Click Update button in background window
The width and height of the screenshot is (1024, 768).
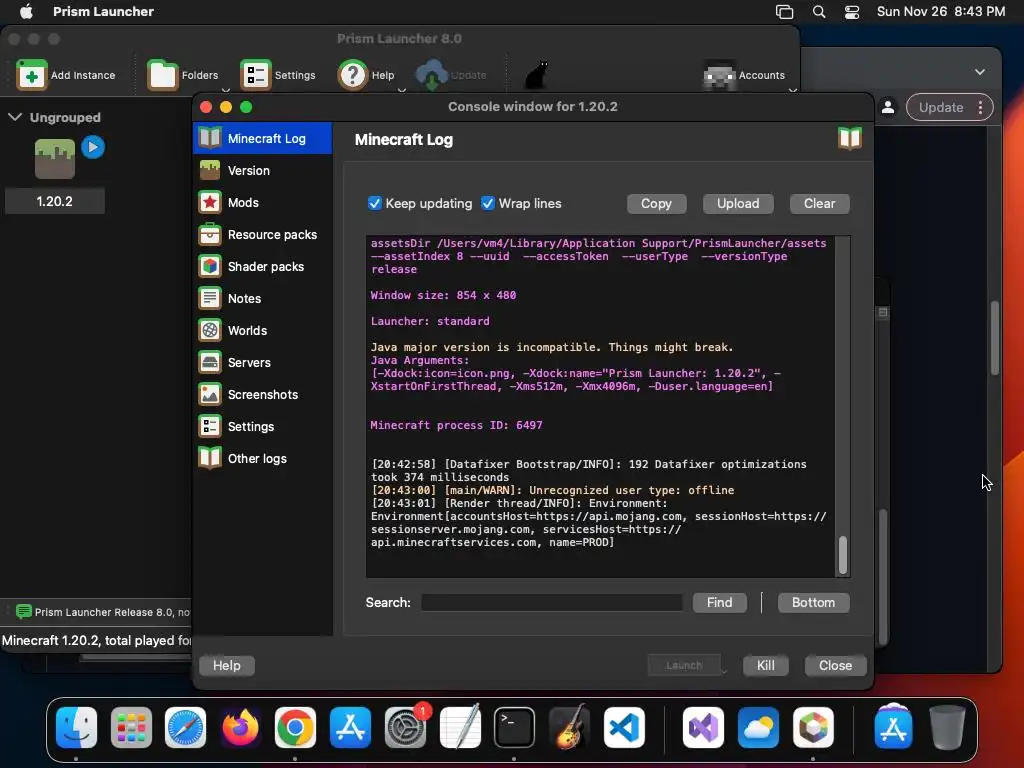point(940,107)
